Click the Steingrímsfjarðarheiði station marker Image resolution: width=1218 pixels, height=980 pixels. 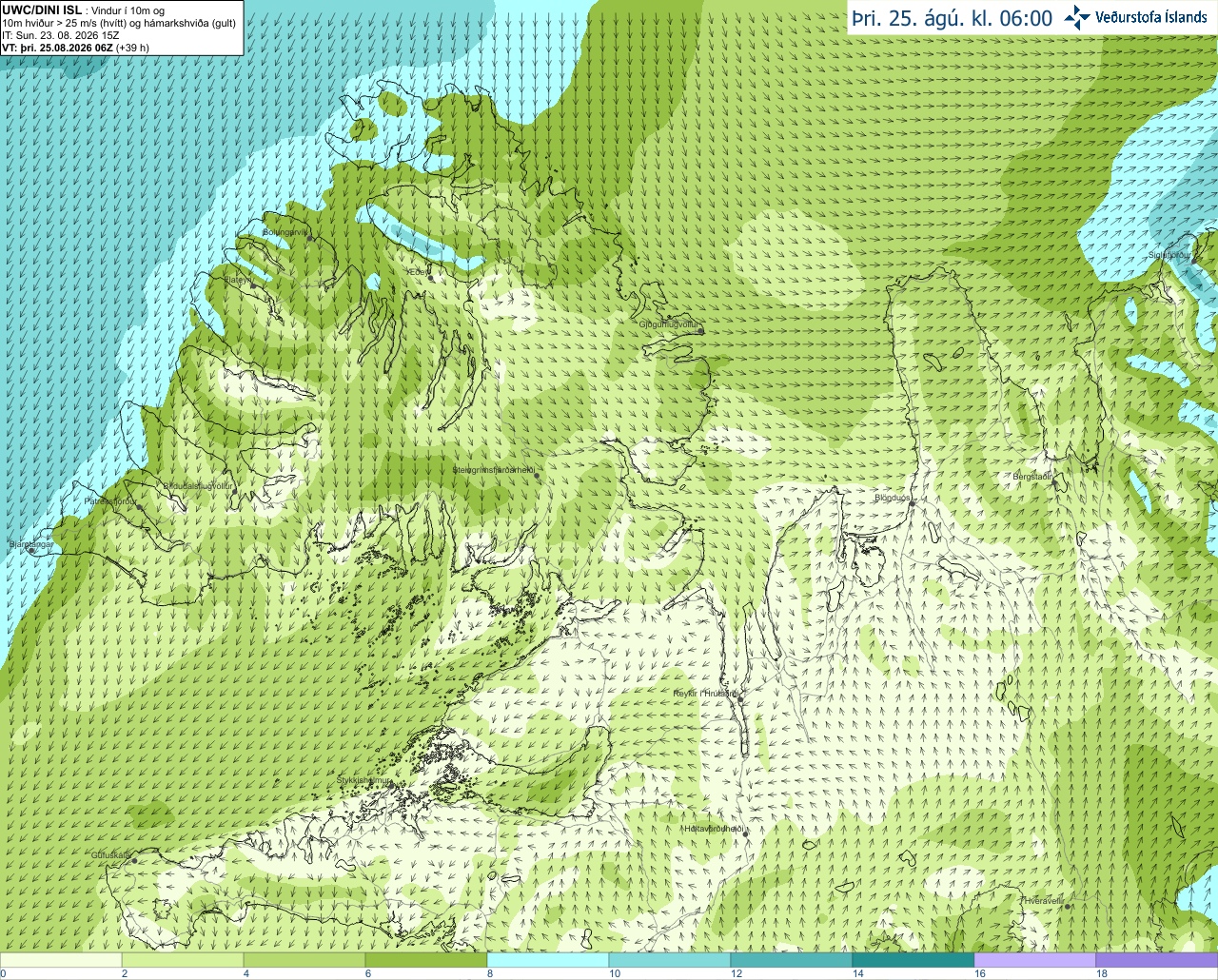point(538,476)
